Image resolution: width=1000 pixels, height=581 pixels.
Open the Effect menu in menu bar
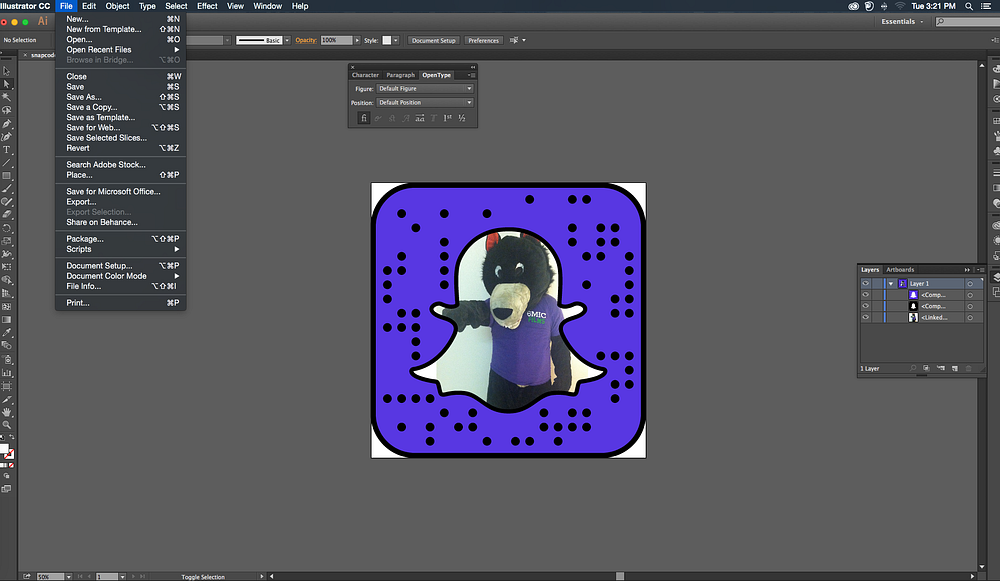coord(207,6)
